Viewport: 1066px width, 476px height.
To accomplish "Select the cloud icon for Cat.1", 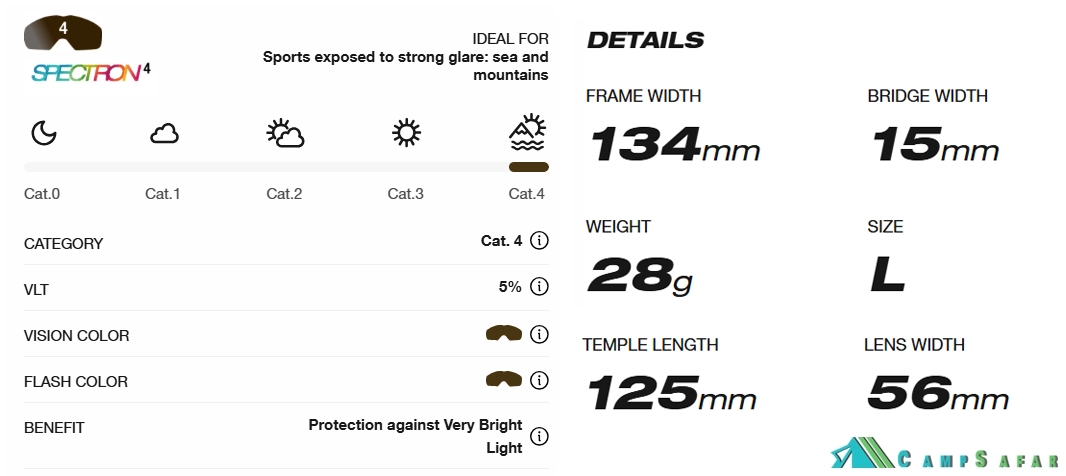I will click(164, 134).
